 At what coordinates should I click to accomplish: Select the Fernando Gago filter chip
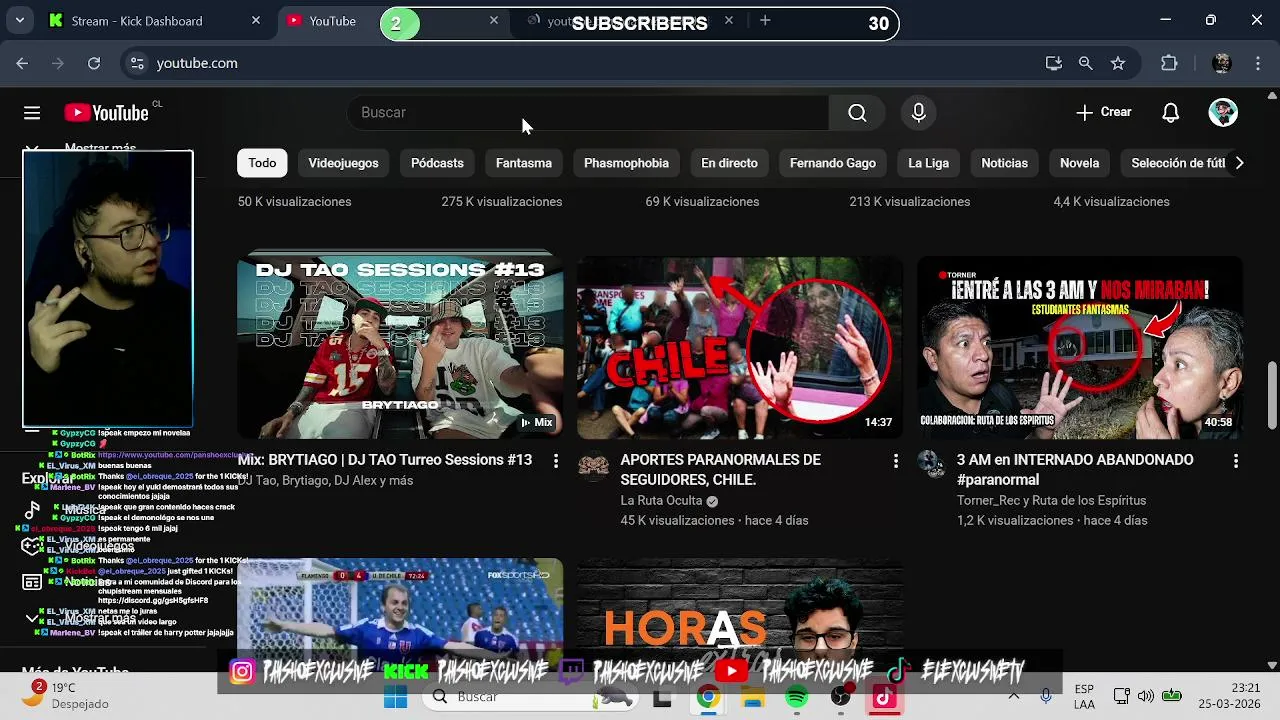tap(833, 163)
